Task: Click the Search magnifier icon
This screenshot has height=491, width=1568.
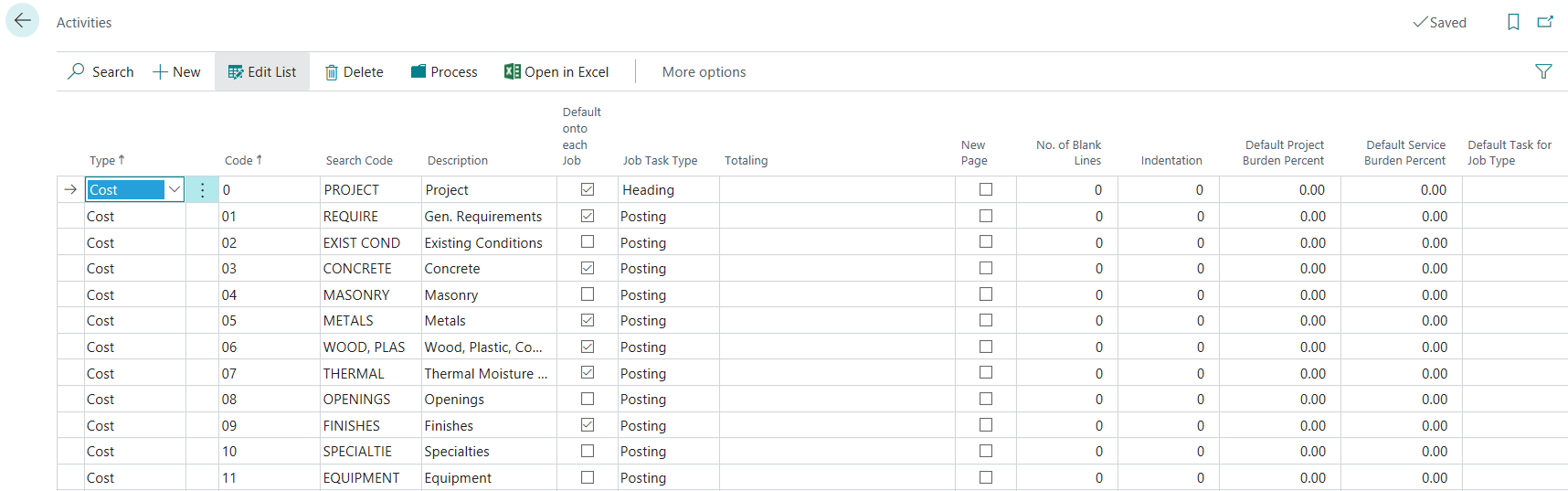Action: 77,71
